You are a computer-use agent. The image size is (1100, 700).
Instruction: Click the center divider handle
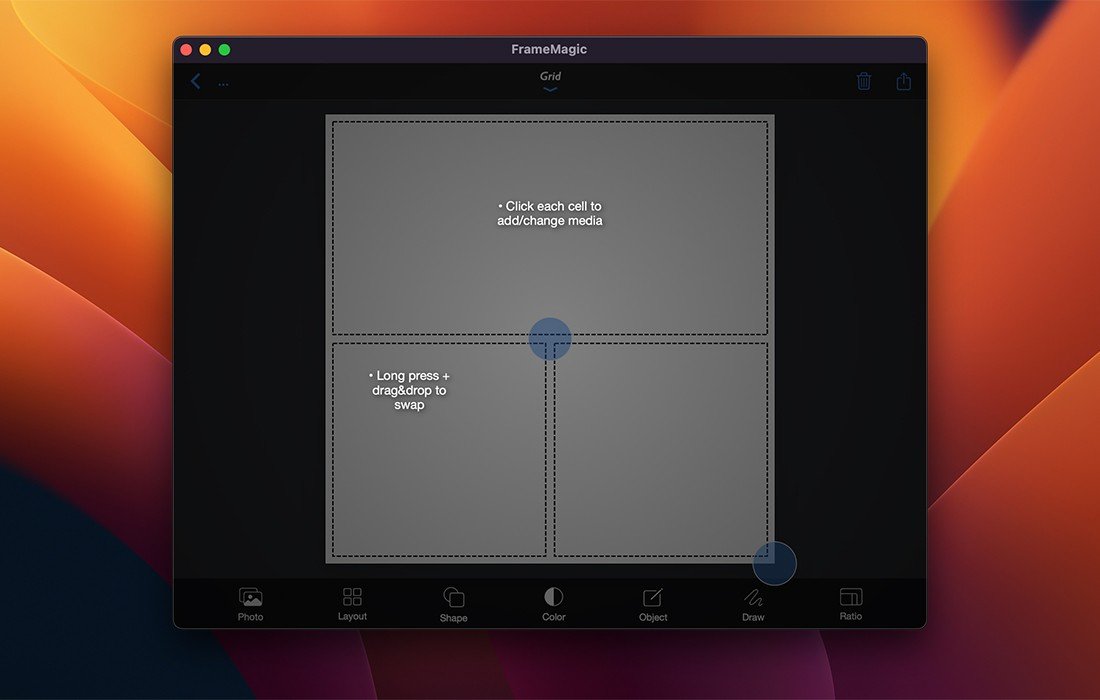[x=550, y=339]
